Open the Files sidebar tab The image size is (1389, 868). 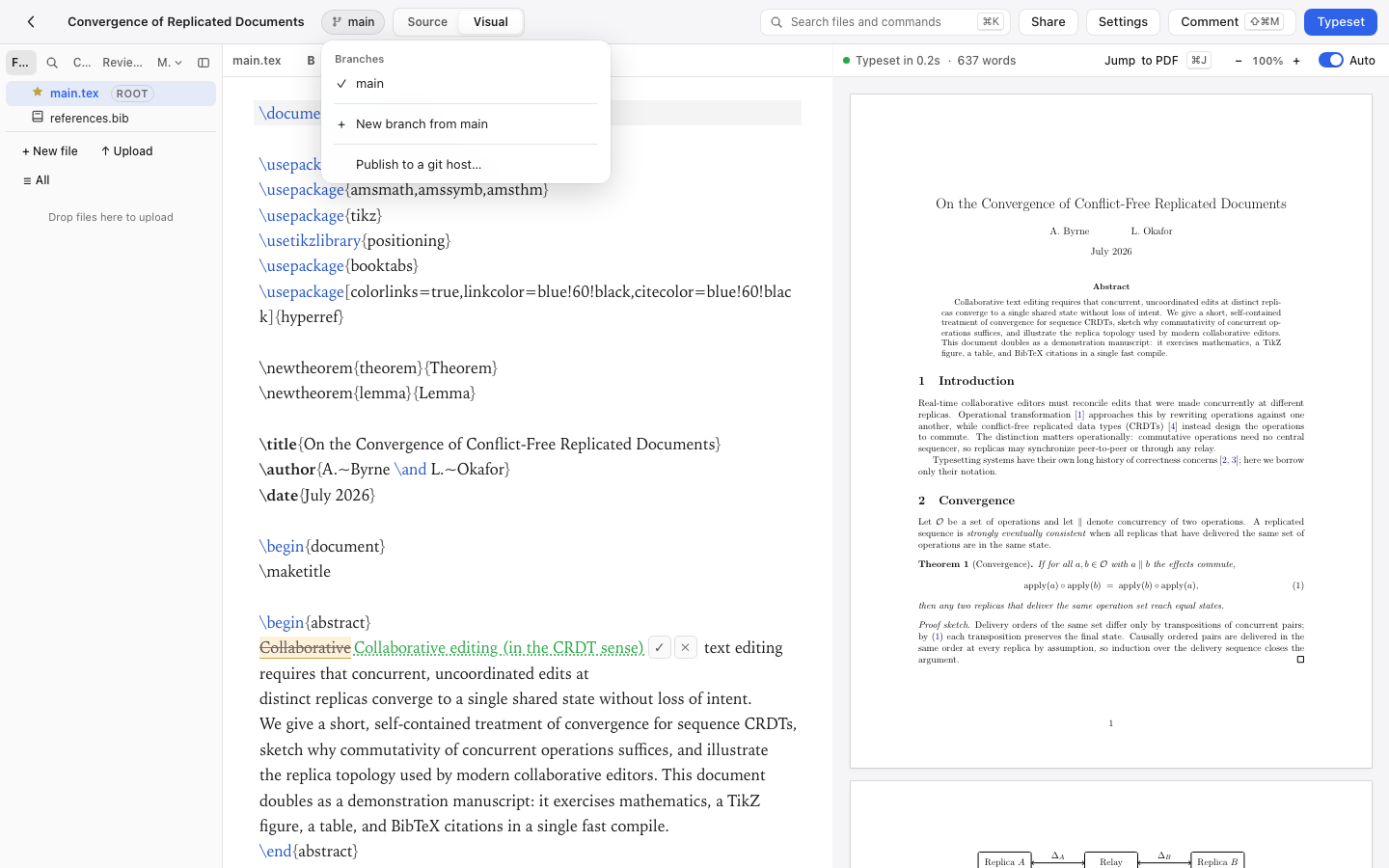click(x=20, y=63)
